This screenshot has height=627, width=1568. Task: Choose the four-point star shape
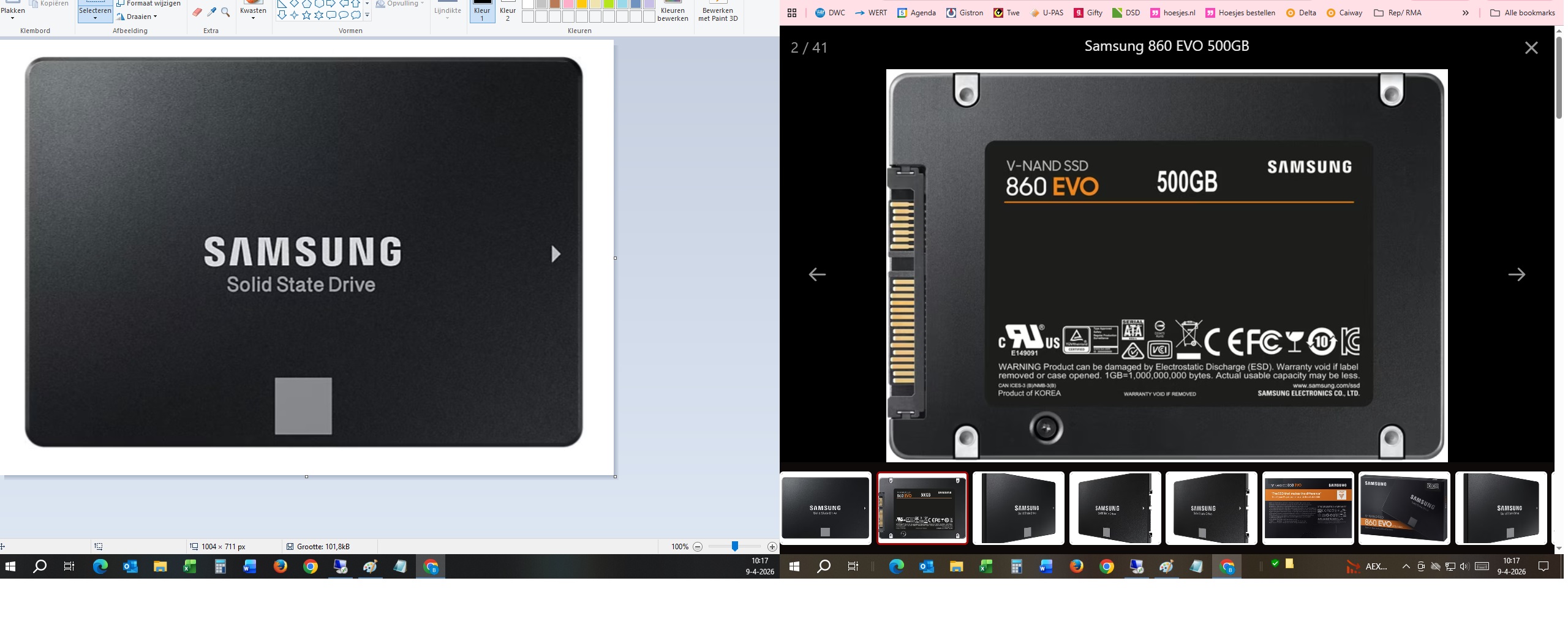tap(294, 15)
